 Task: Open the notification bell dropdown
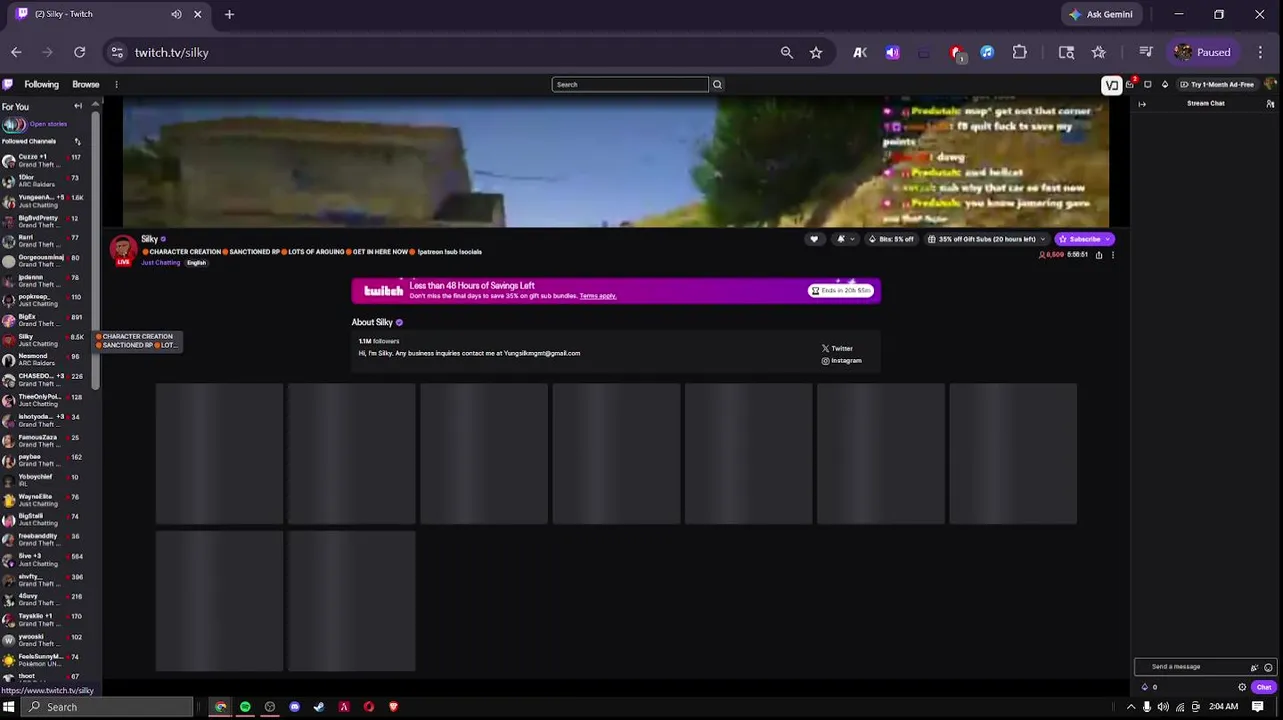tap(845, 240)
